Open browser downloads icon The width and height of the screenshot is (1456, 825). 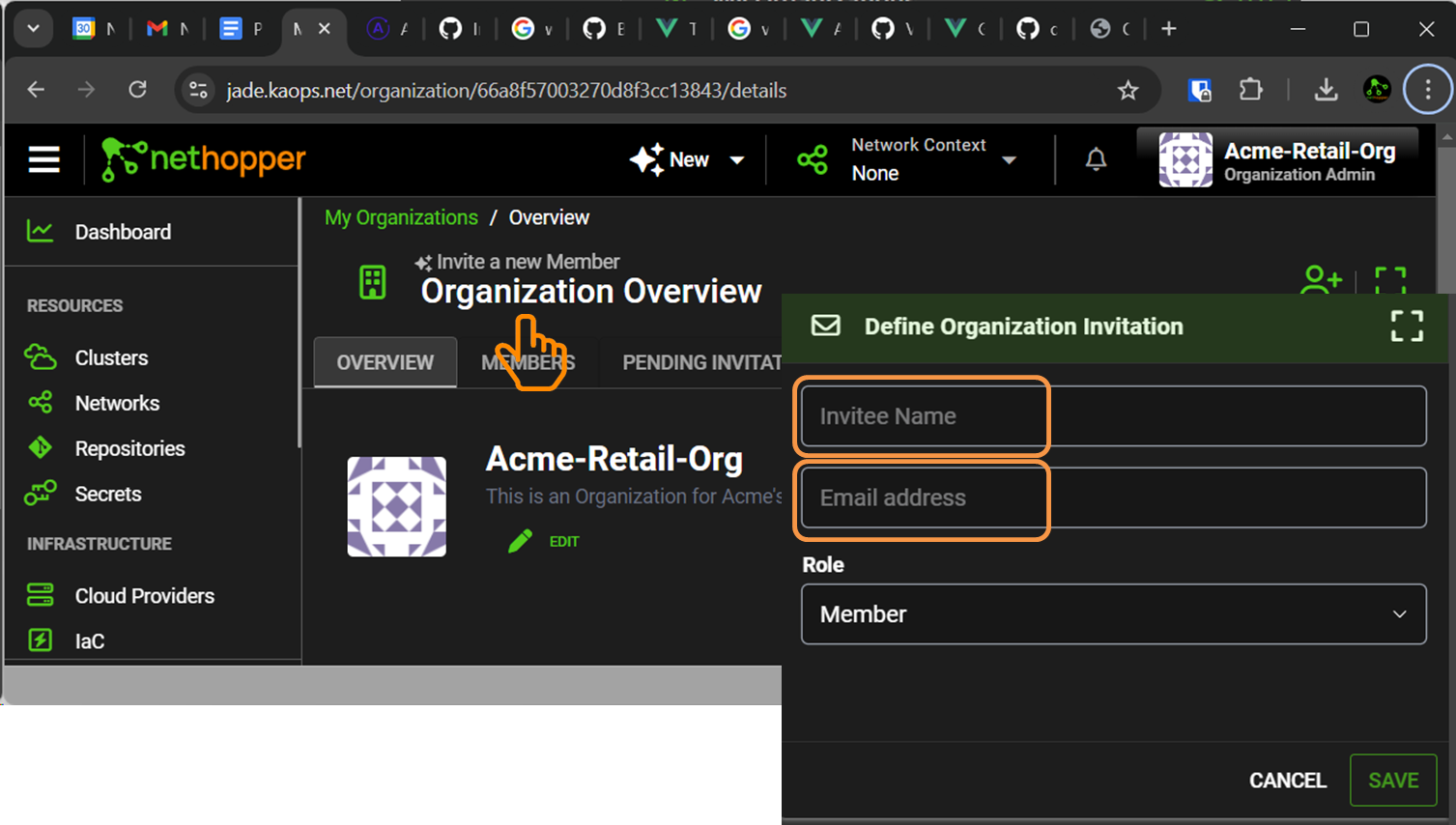(x=1327, y=90)
